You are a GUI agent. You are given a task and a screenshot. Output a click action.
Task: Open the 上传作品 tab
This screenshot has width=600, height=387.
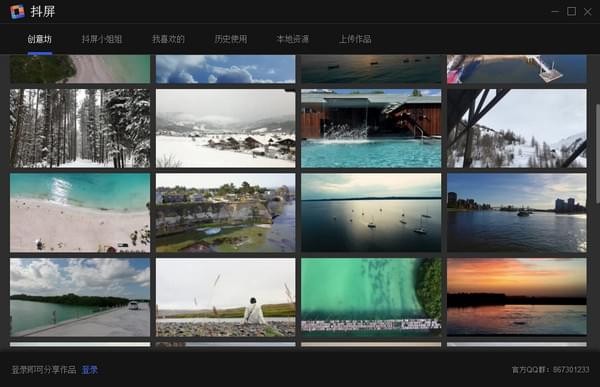(355, 39)
